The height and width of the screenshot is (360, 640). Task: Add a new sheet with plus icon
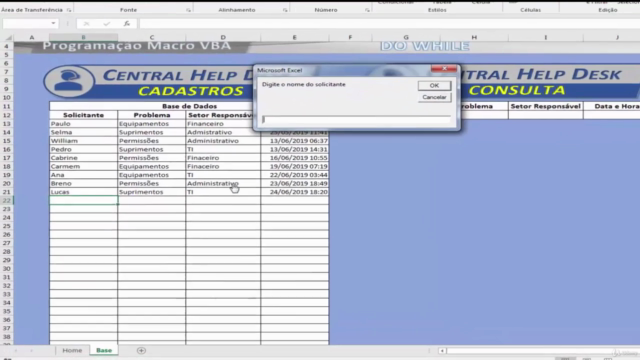141,350
